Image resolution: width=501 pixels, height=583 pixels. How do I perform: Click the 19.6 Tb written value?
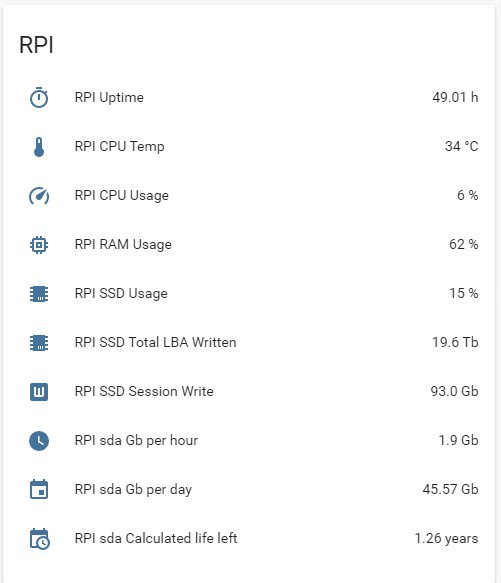coord(455,342)
